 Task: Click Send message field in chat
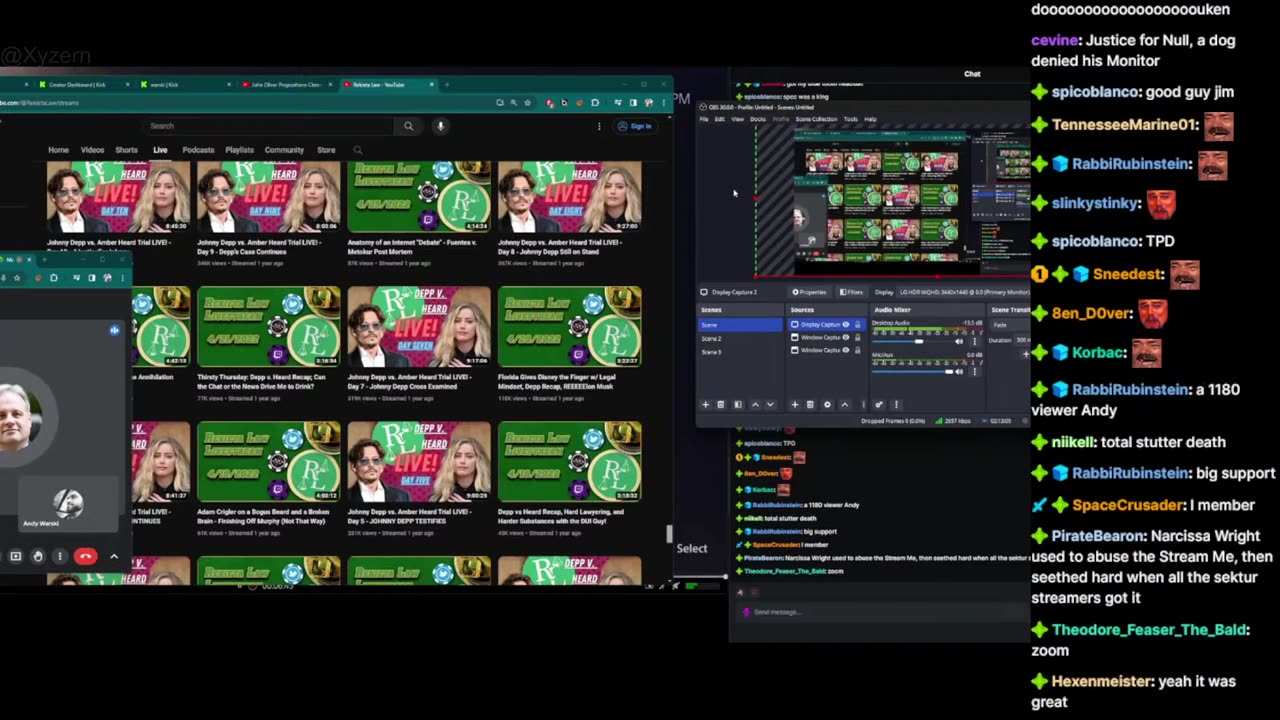pyautogui.click(x=880, y=612)
